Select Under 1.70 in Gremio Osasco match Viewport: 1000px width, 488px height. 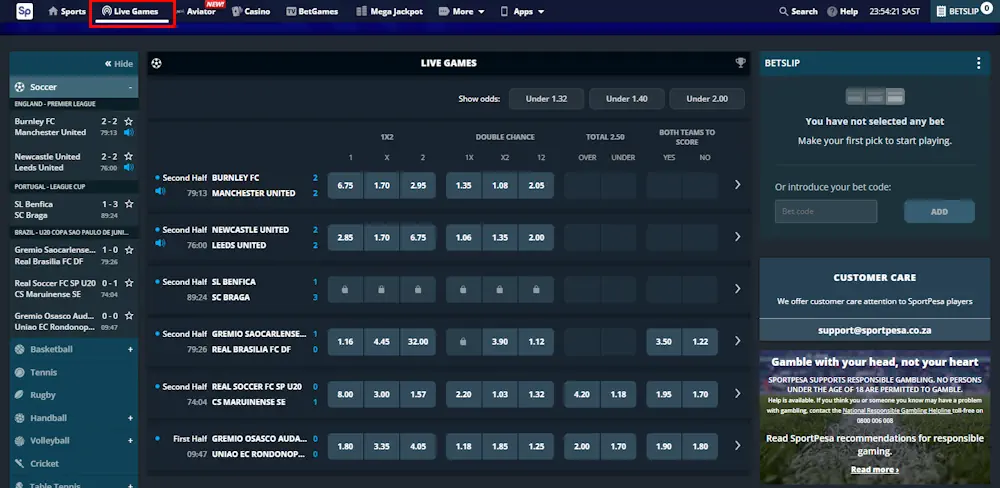point(618,447)
